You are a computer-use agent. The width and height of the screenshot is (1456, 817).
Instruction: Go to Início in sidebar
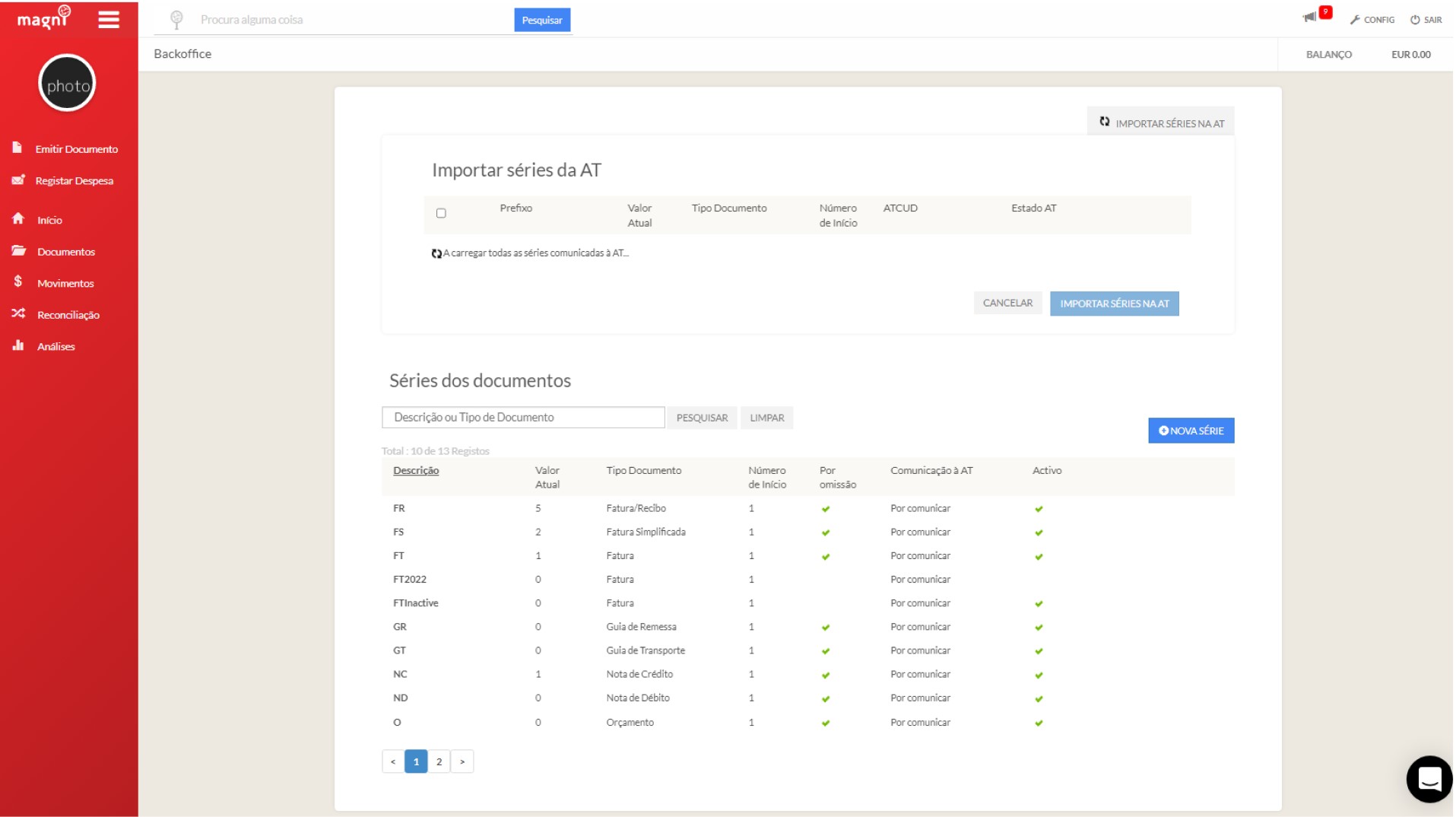(37, 220)
